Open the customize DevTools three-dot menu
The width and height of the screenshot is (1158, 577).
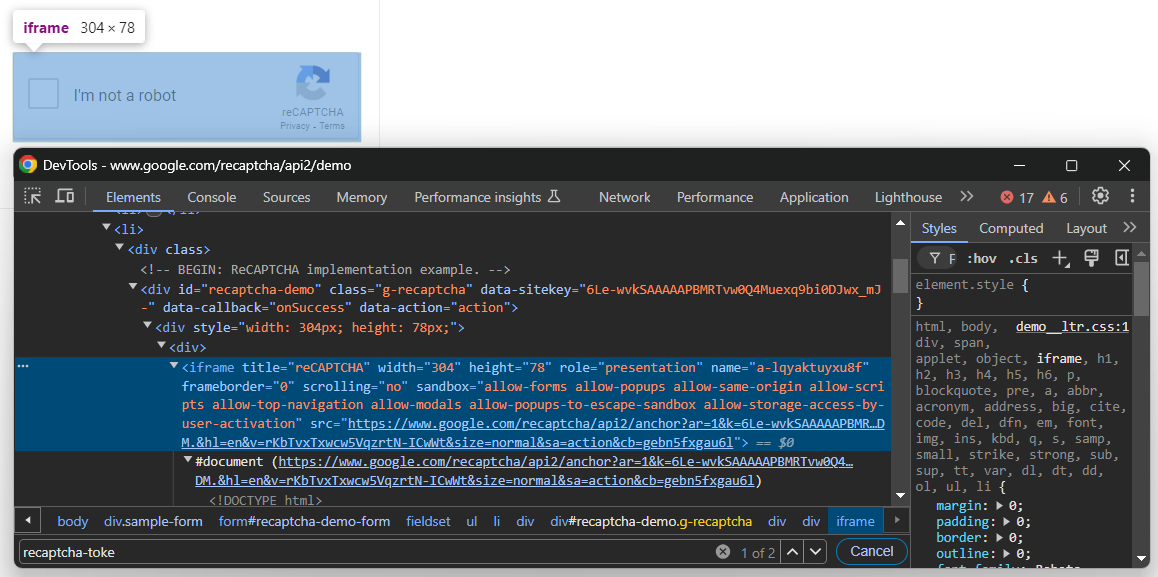point(1133,196)
